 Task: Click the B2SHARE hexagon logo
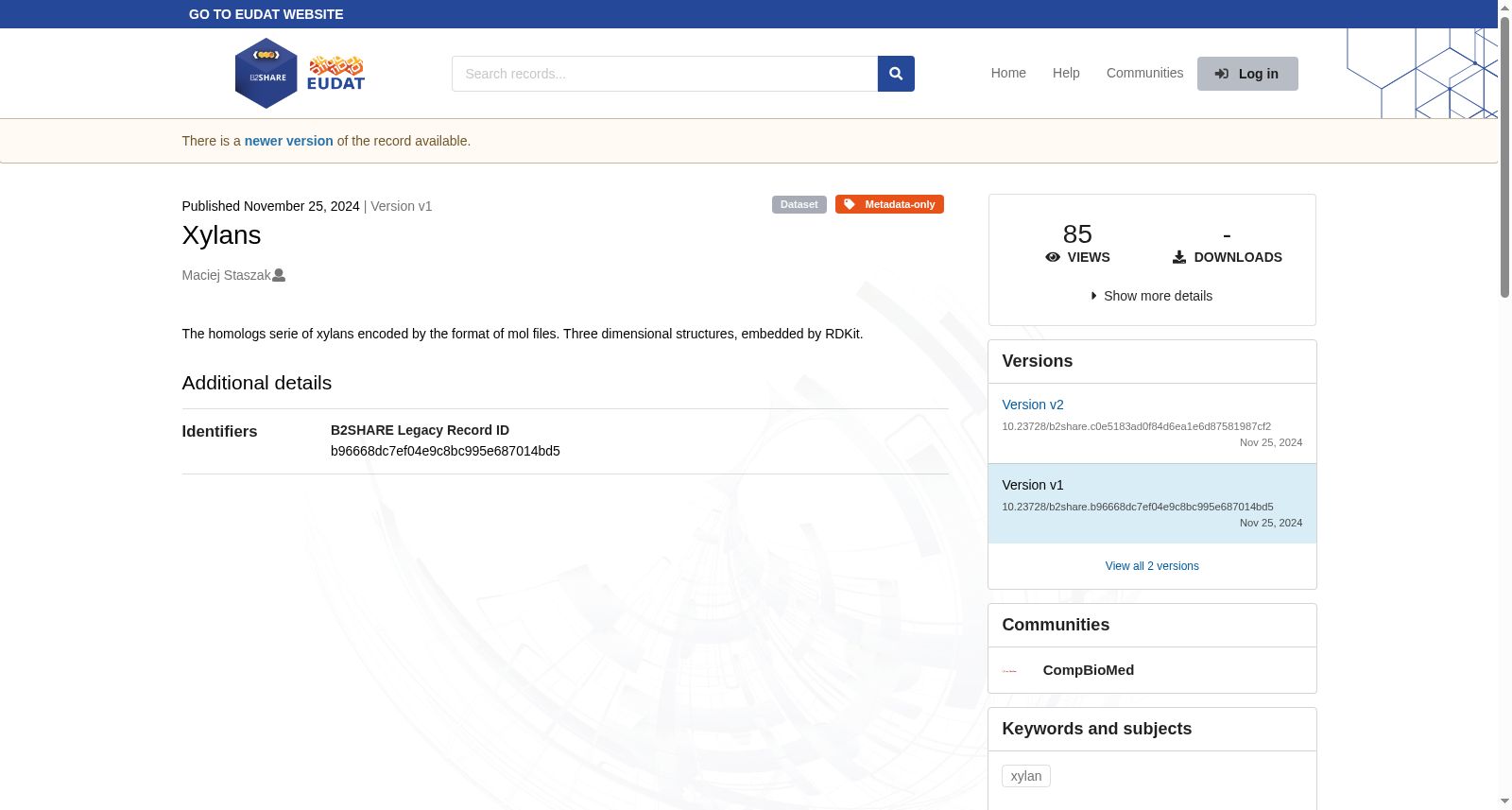coord(266,74)
